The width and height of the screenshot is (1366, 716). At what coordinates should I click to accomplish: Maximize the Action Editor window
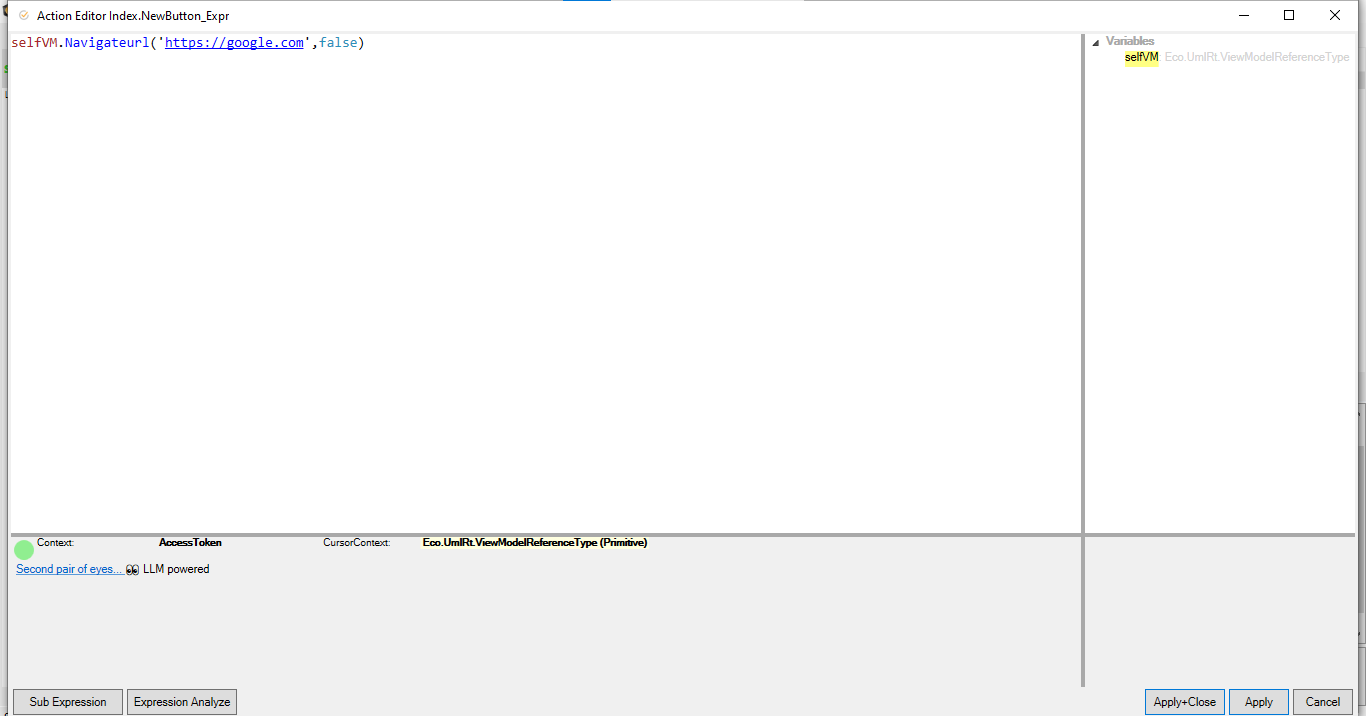[1289, 16]
